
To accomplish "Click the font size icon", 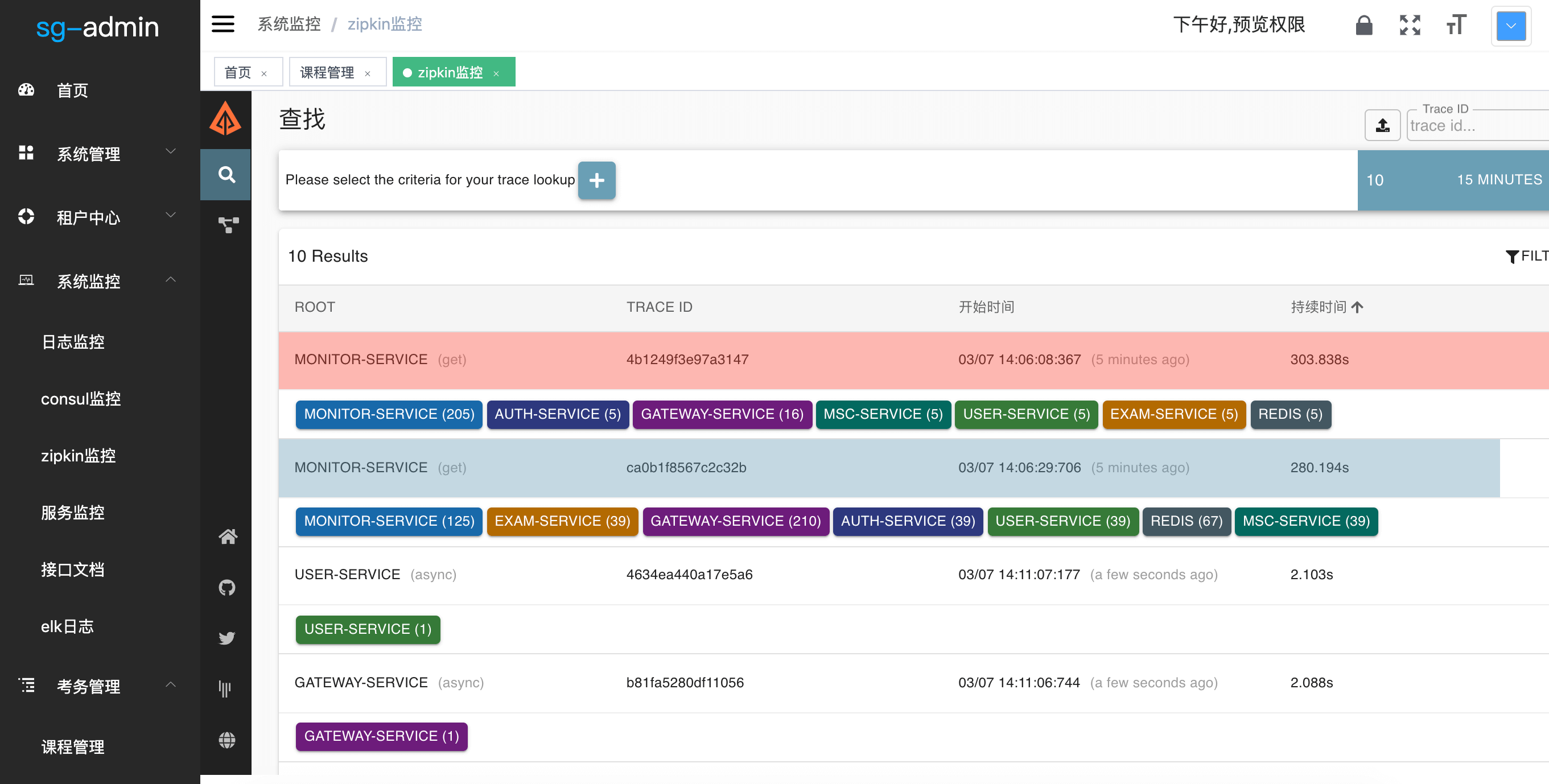I will tap(1456, 25).
